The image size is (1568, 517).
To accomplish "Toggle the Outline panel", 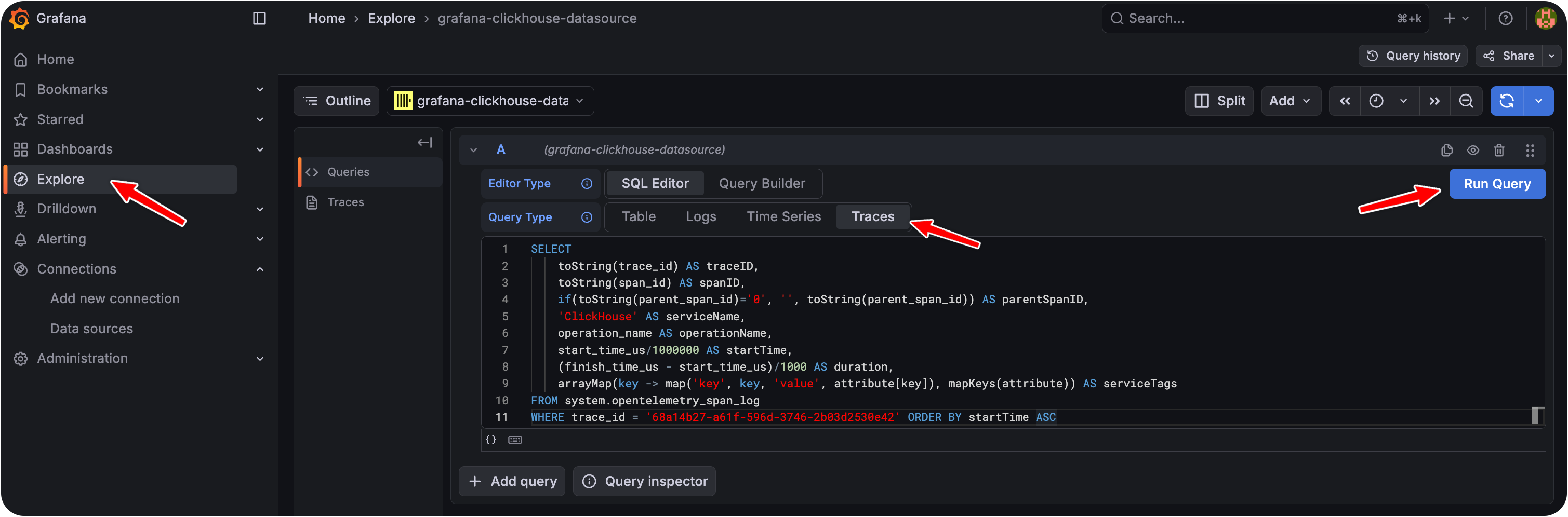I will click(x=336, y=101).
